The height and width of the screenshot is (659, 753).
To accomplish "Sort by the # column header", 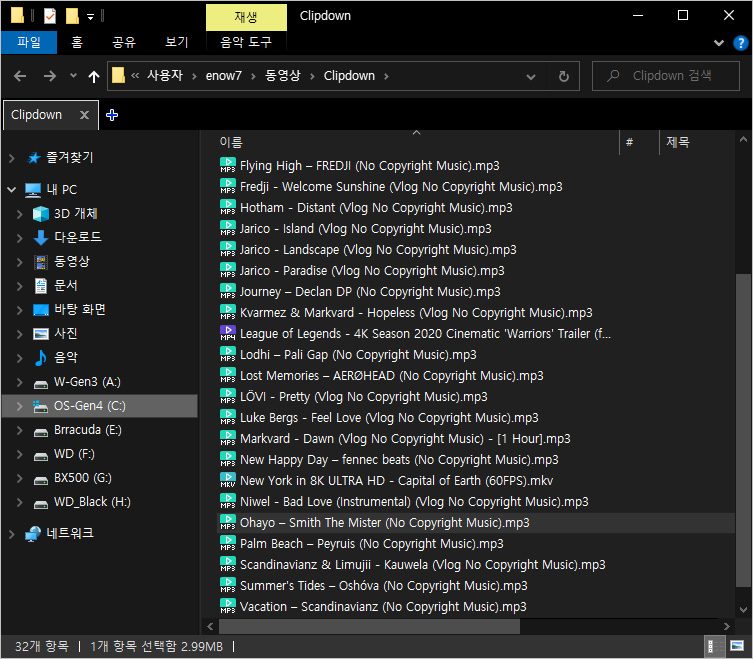I will [x=630, y=142].
